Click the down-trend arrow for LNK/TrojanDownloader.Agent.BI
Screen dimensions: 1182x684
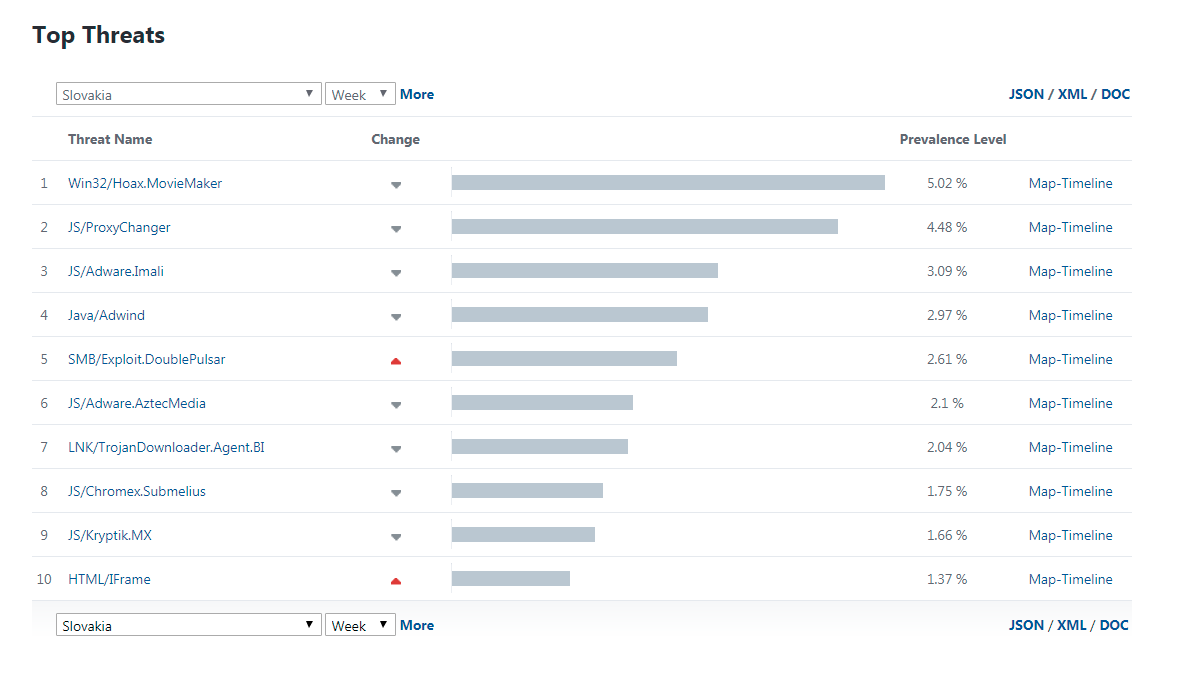[x=396, y=449]
